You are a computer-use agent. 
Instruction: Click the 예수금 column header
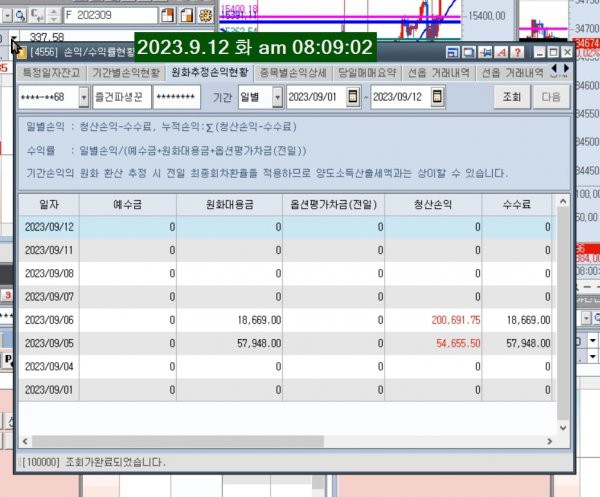point(128,205)
